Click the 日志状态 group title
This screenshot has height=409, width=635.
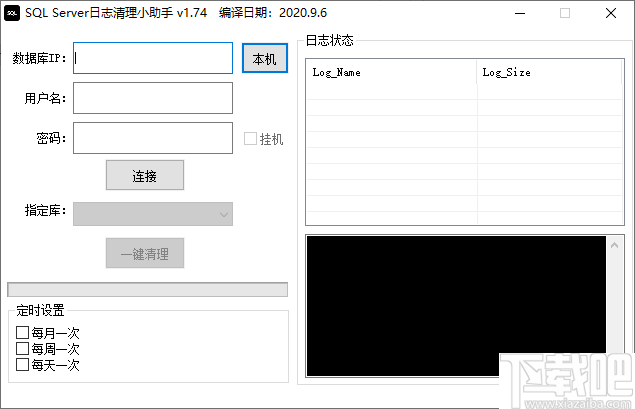coord(329,40)
